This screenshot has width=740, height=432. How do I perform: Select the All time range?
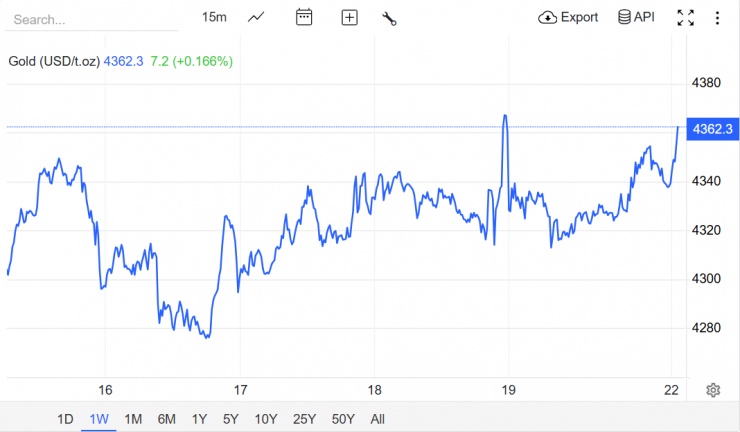click(377, 419)
